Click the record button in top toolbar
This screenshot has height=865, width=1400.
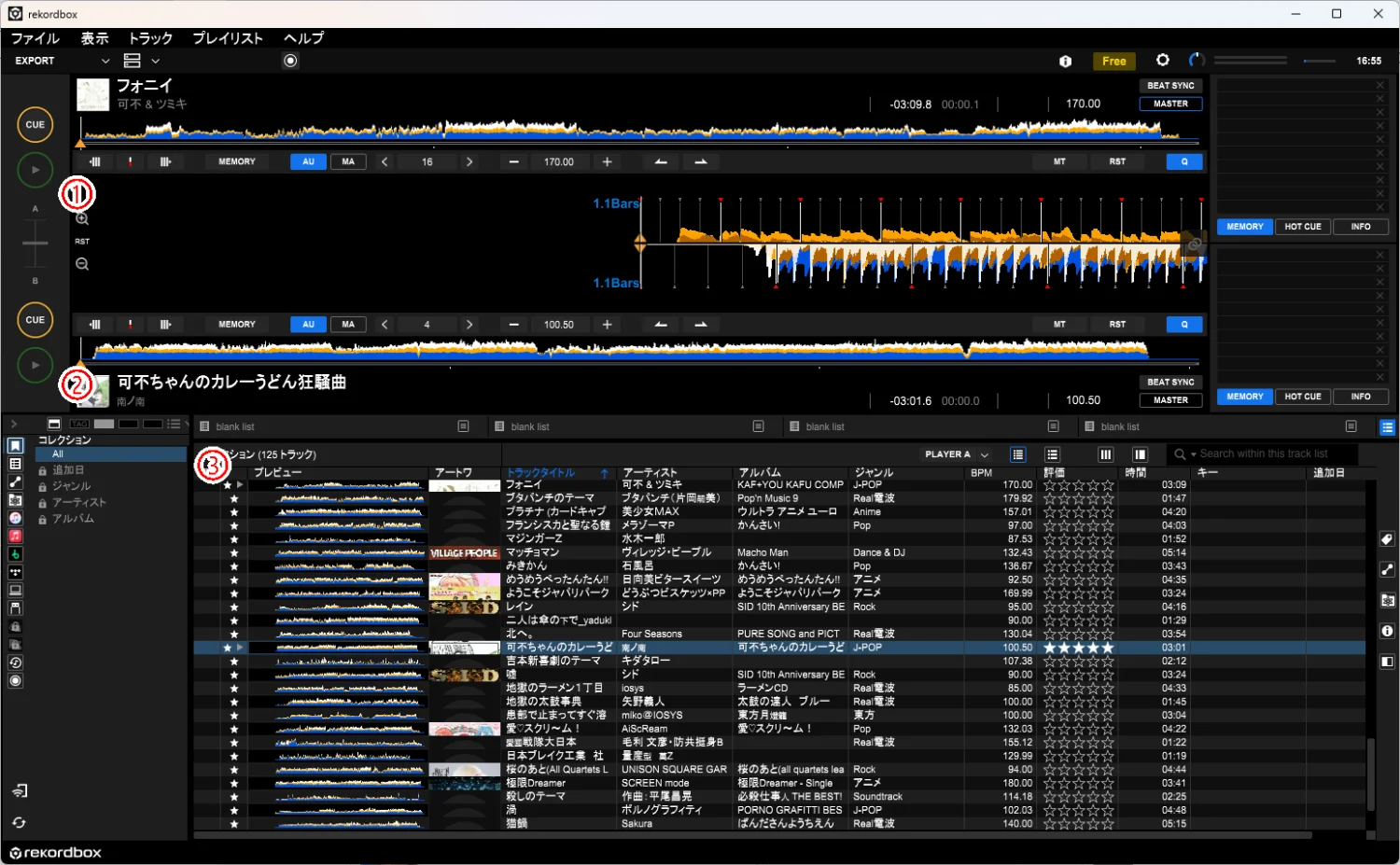[290, 61]
